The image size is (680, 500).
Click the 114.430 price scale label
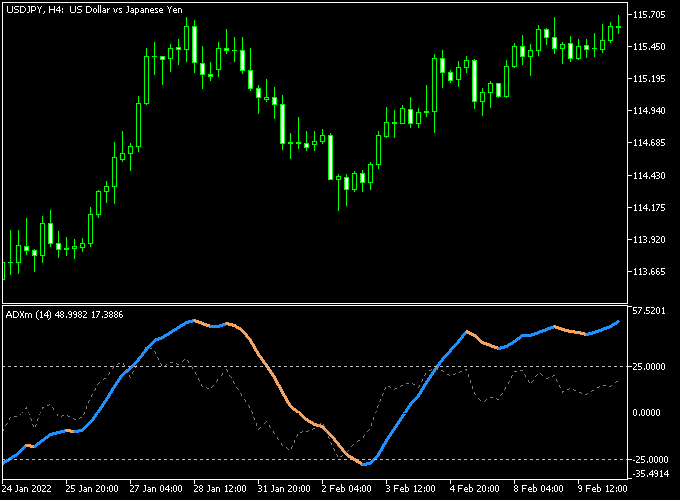649,175
